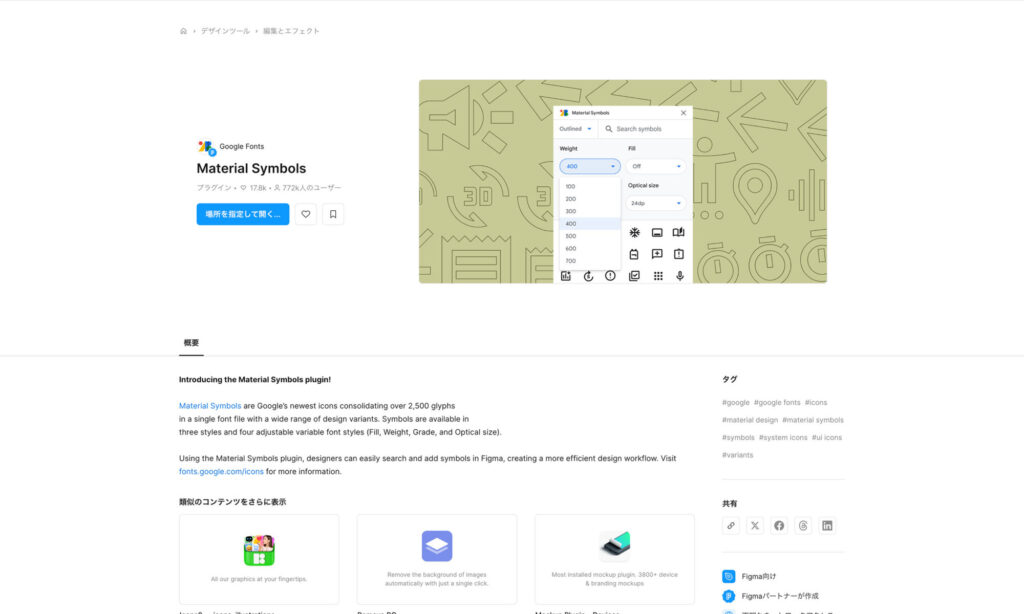Share on X using the X icon
Image resolution: width=1024 pixels, height=614 pixels.
point(755,526)
